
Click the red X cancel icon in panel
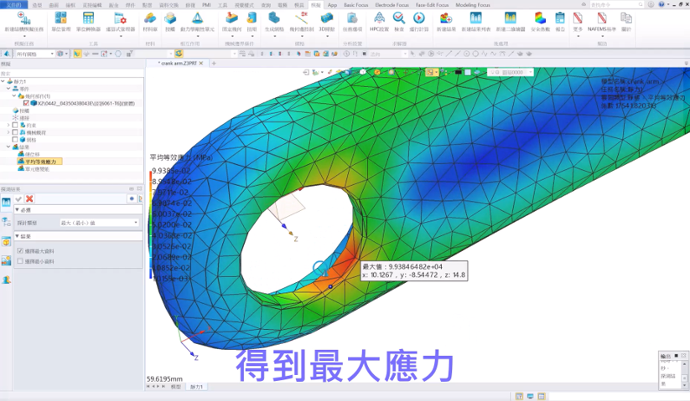pos(30,199)
